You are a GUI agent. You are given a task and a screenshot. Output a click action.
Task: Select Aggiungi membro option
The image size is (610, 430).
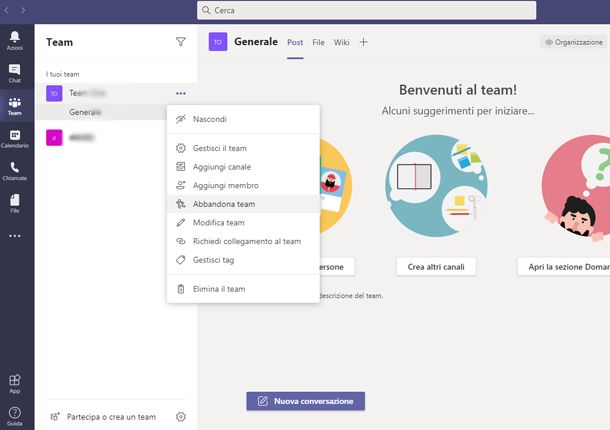(x=244, y=186)
